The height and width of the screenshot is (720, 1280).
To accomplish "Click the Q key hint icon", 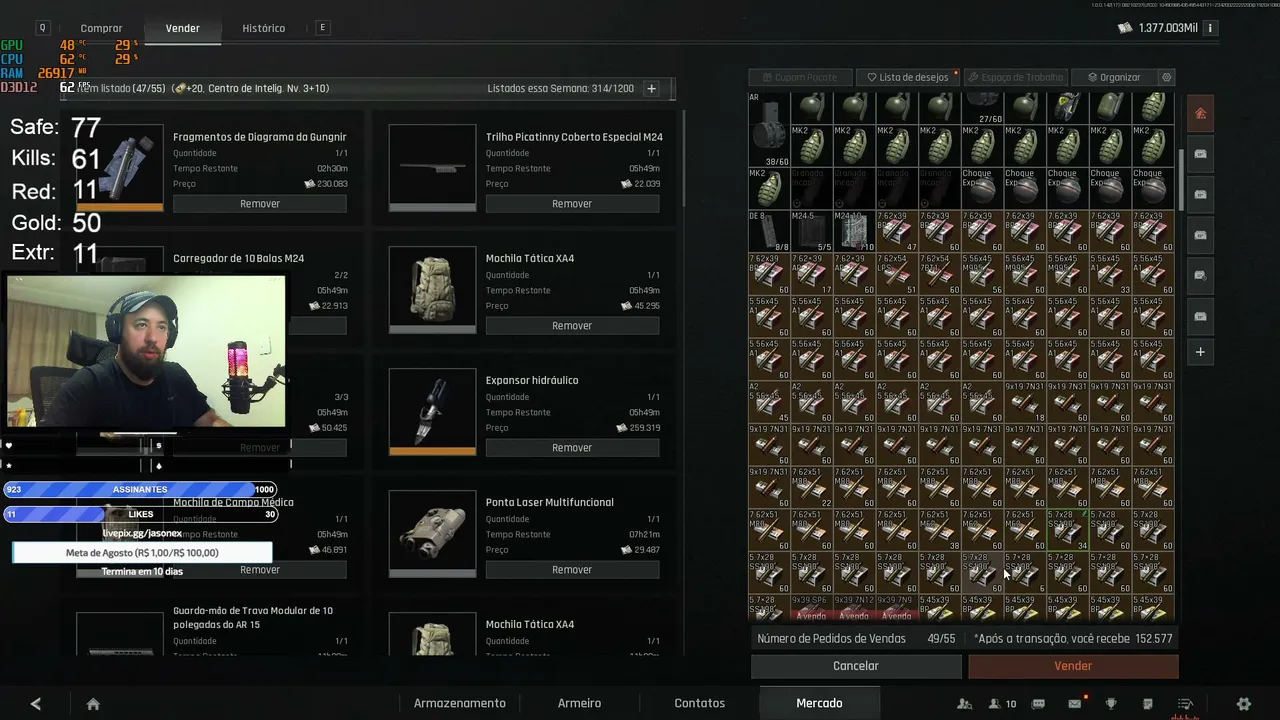I will 43,28.
